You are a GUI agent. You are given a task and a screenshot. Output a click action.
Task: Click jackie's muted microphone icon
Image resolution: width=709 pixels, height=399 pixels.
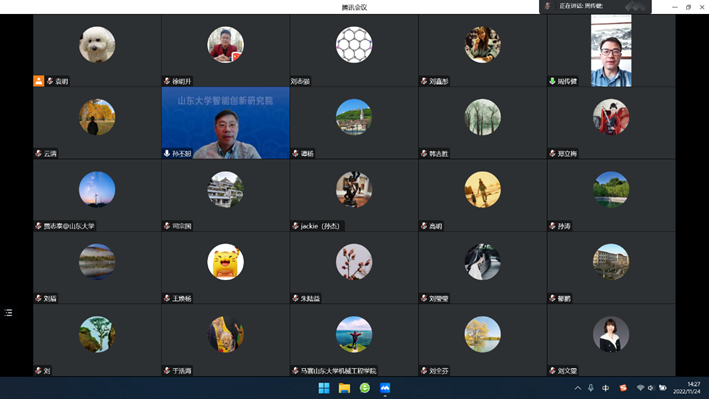coord(295,226)
